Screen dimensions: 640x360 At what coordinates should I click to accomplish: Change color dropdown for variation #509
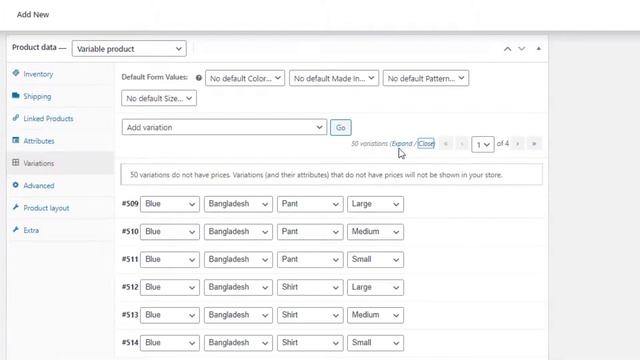click(x=170, y=204)
